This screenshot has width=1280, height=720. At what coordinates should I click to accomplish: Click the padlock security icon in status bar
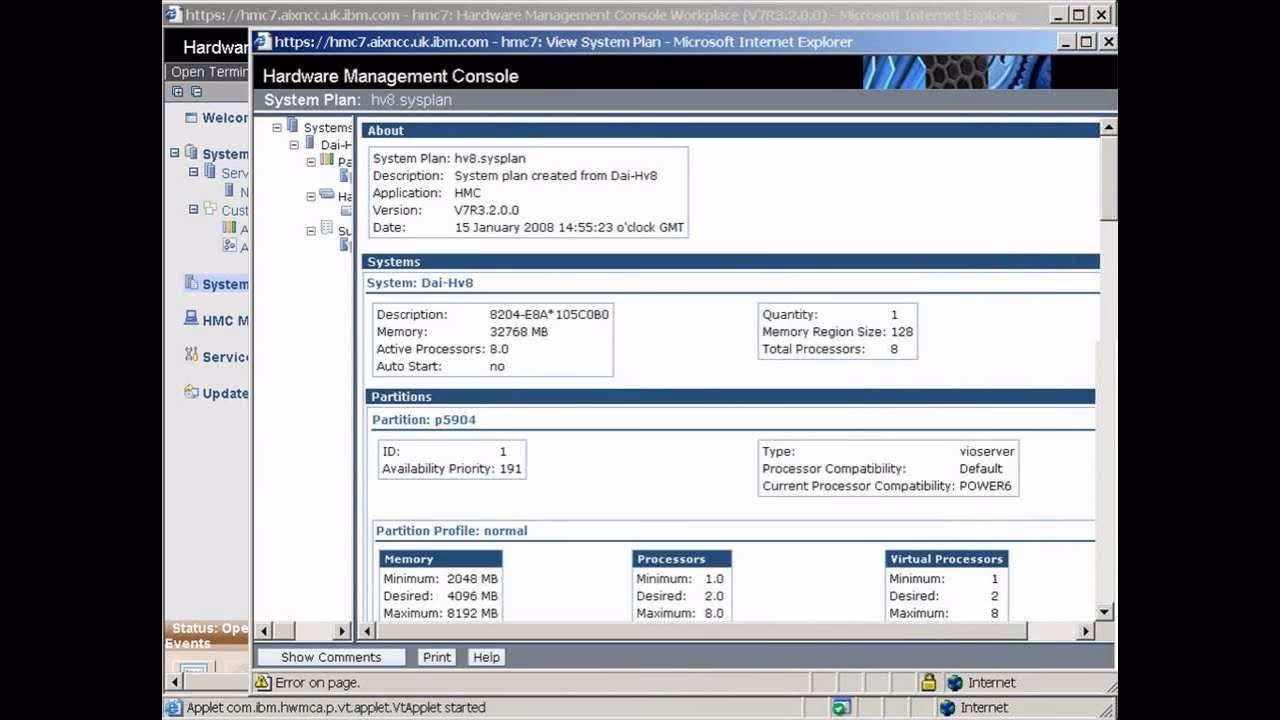point(927,682)
